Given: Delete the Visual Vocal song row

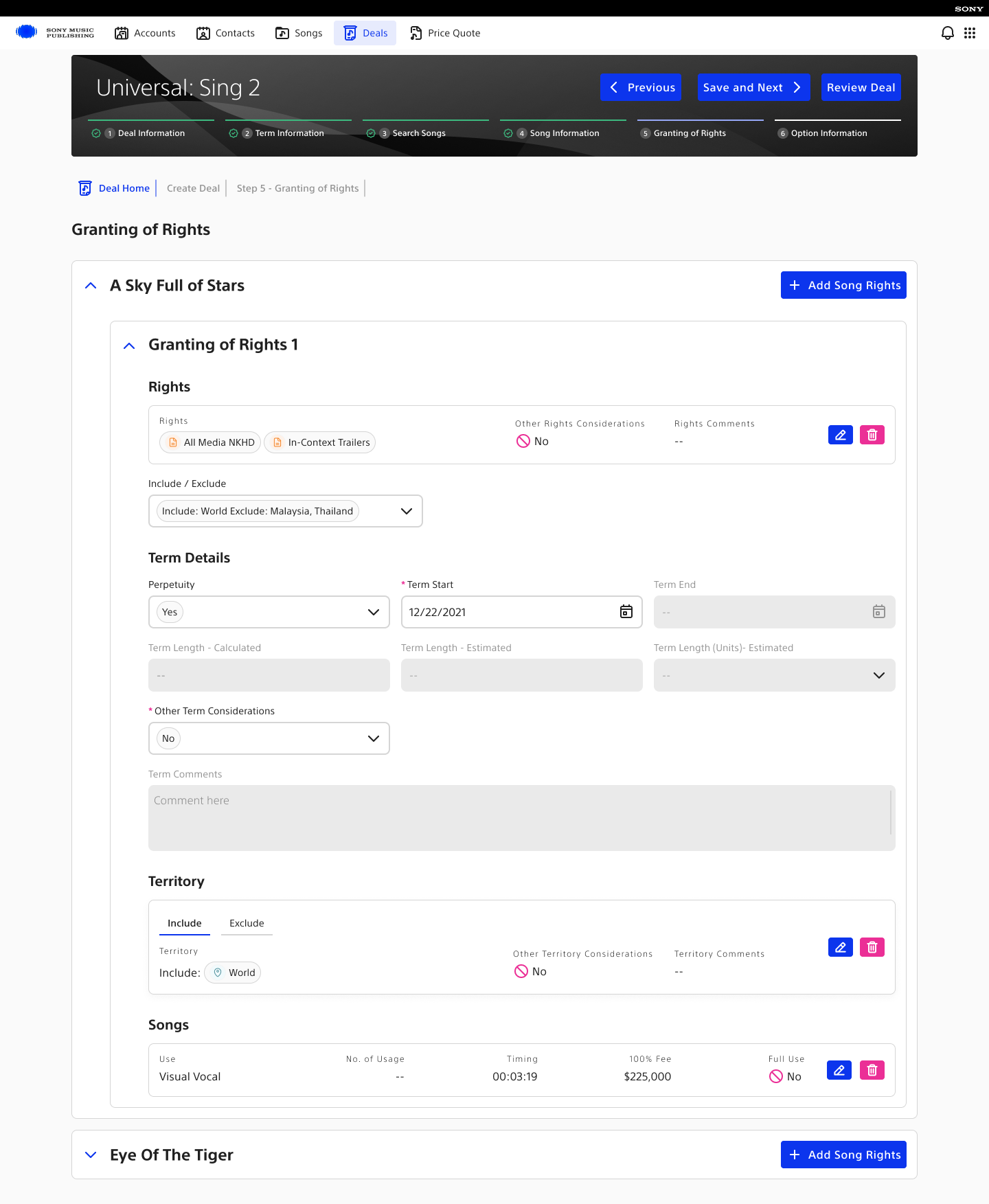Looking at the screenshot, I should (x=872, y=1070).
